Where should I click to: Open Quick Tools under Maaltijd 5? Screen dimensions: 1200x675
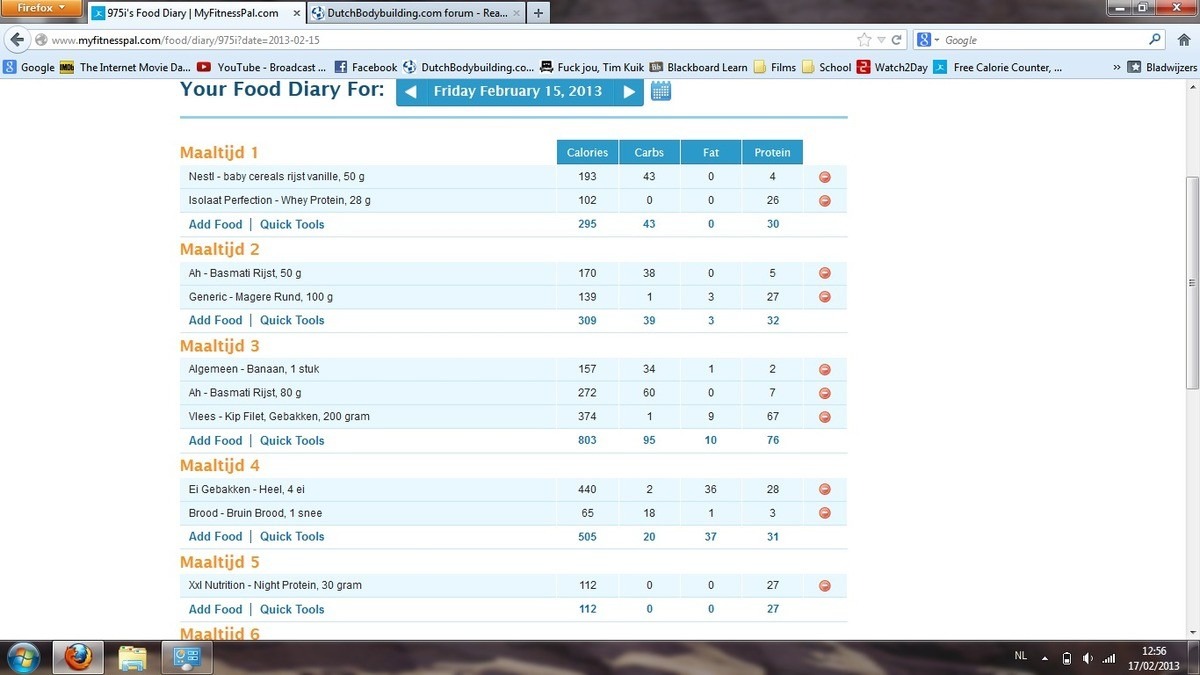click(292, 610)
